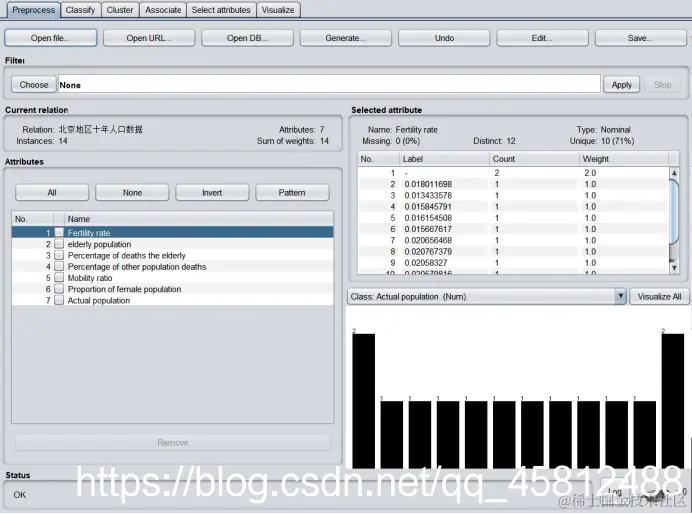Open the Select attributes tab

click(x=221, y=10)
